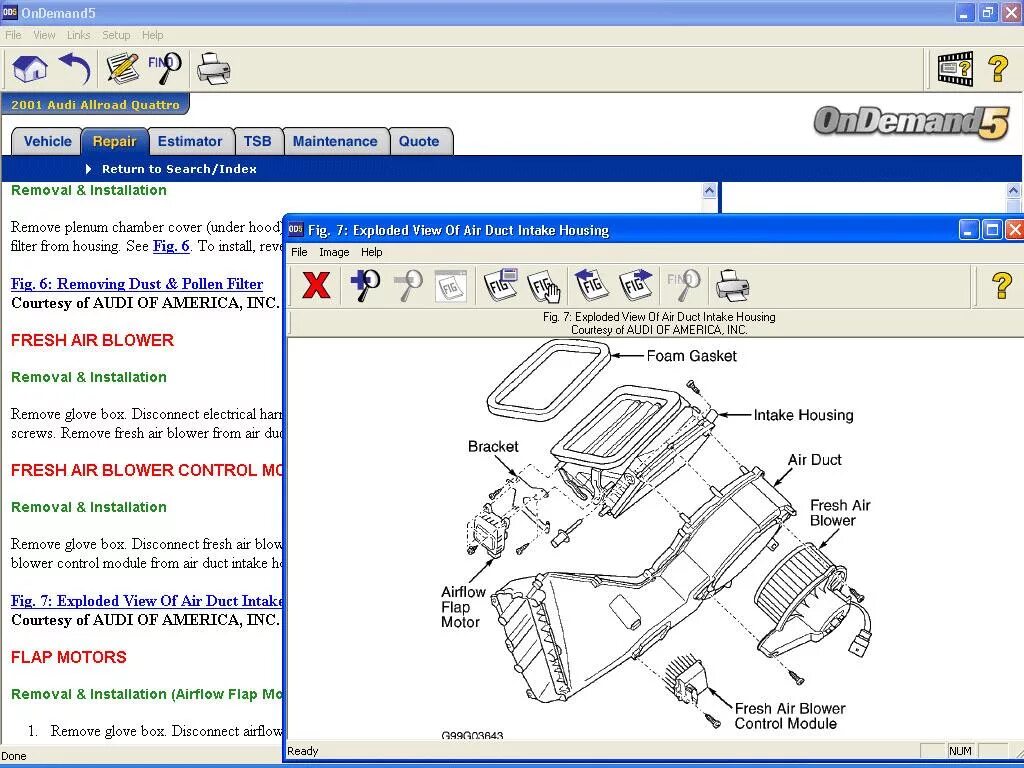Open Find magnifier in main toolbar
Screen dimensions: 1024x768
(165, 69)
